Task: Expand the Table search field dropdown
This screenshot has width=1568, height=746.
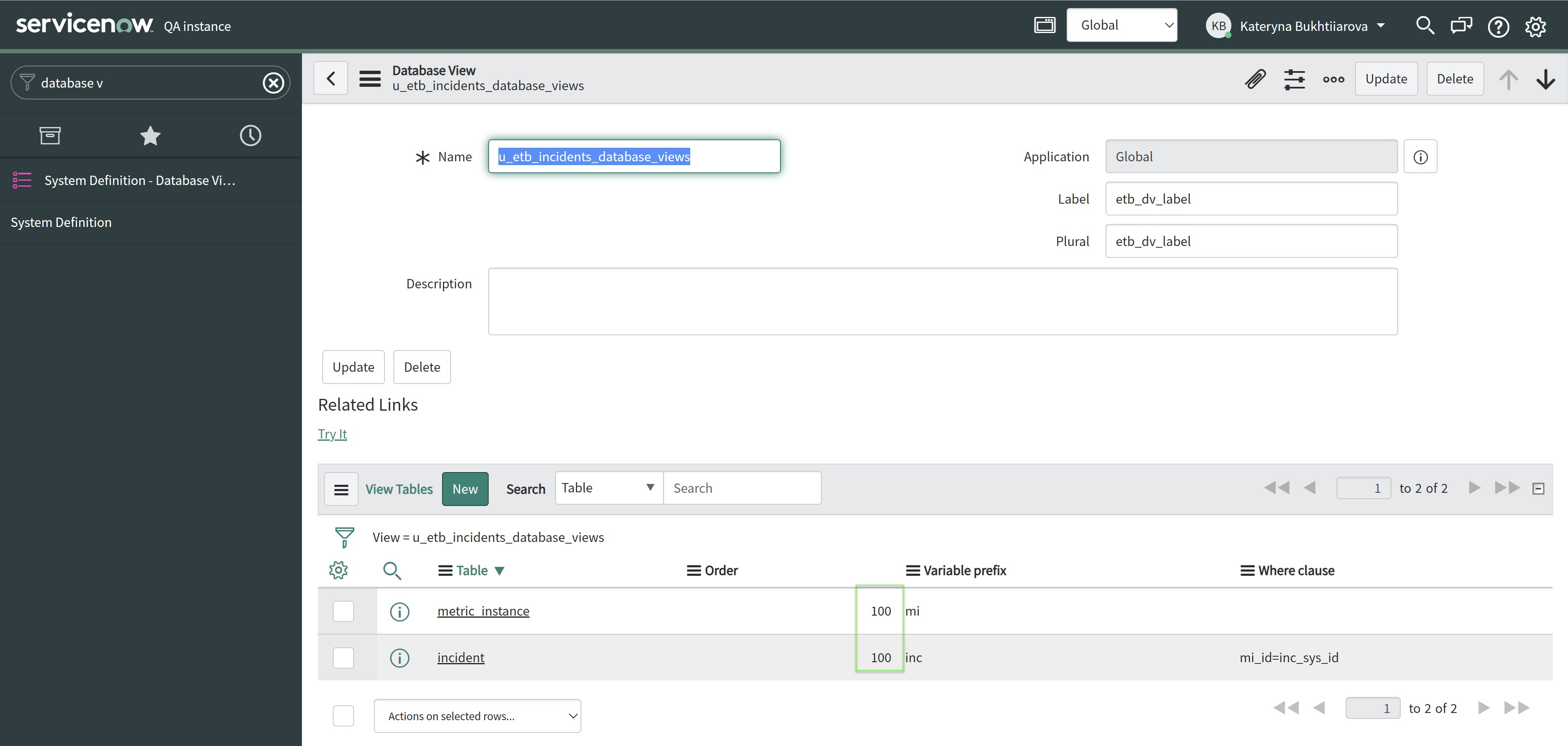Action: coord(608,488)
